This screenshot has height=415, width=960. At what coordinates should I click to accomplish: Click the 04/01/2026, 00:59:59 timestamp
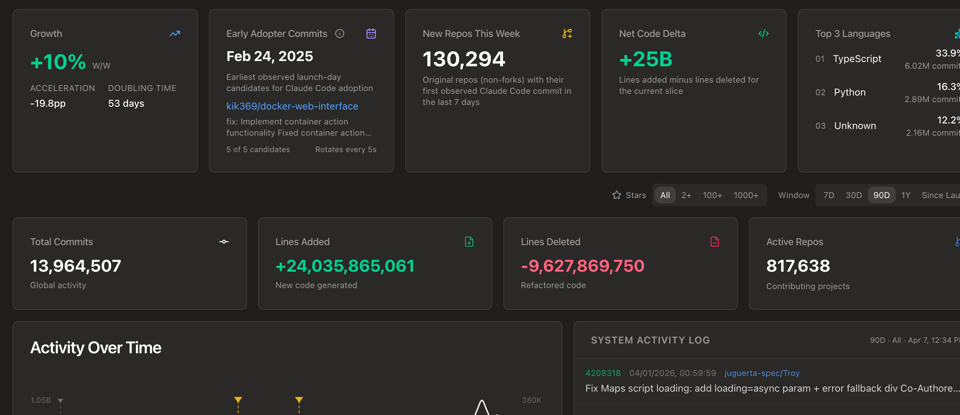point(672,373)
